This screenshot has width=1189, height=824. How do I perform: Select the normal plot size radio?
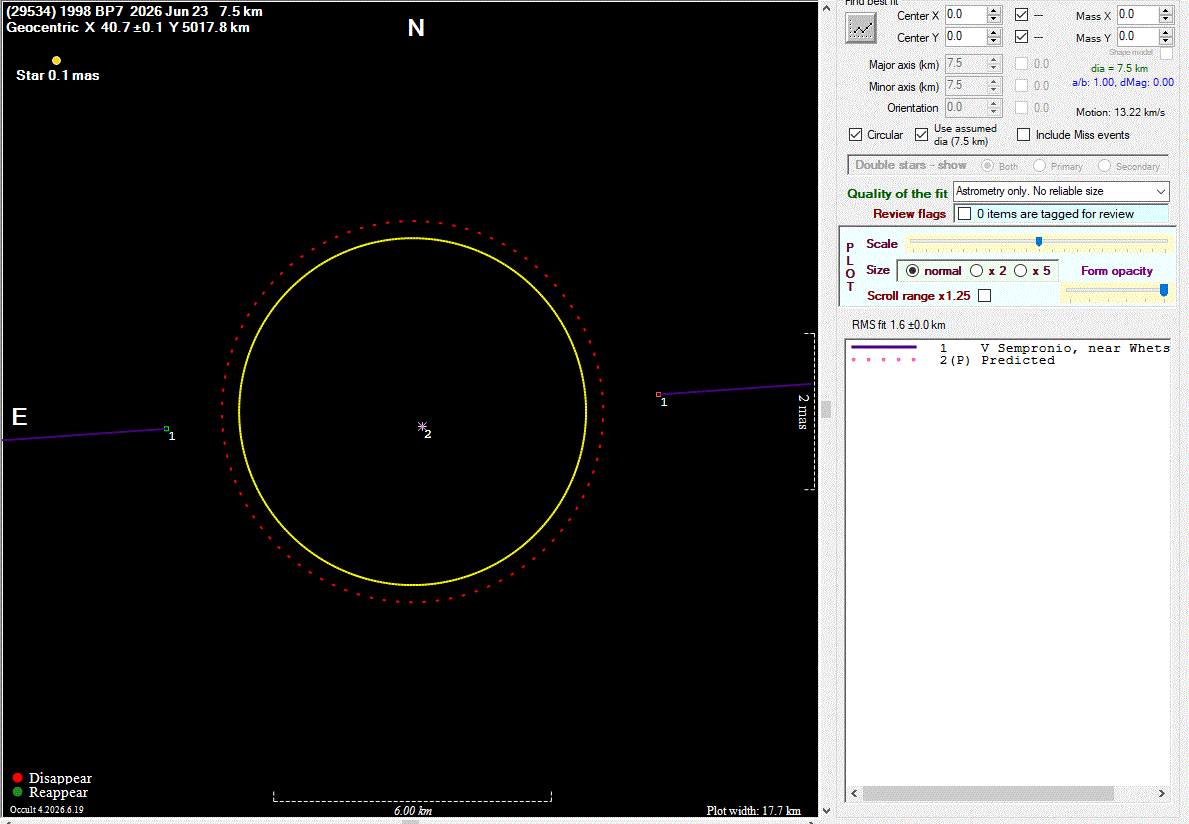click(912, 271)
